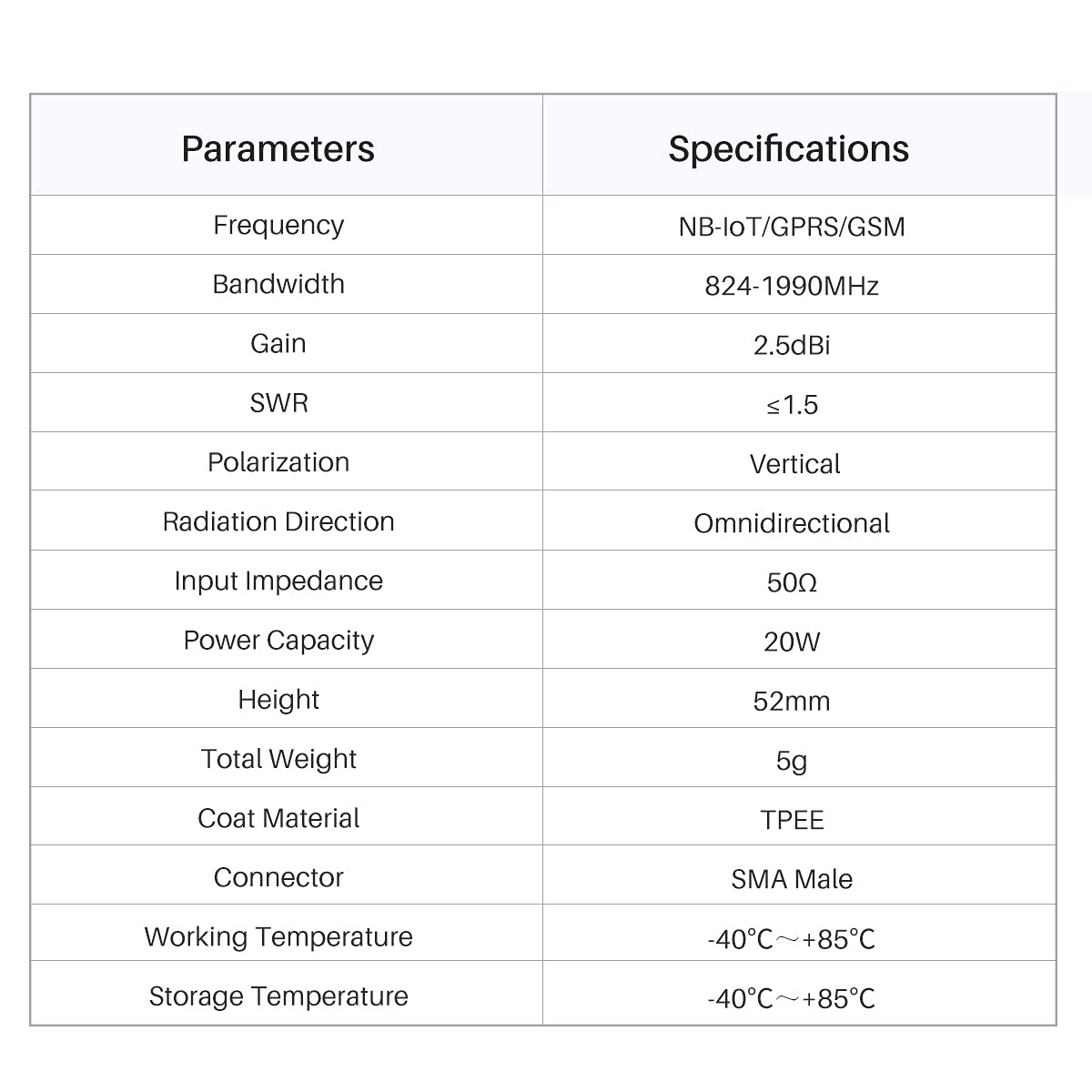Click the Parameters column header
The height and width of the screenshot is (1092, 1092).
point(278,148)
